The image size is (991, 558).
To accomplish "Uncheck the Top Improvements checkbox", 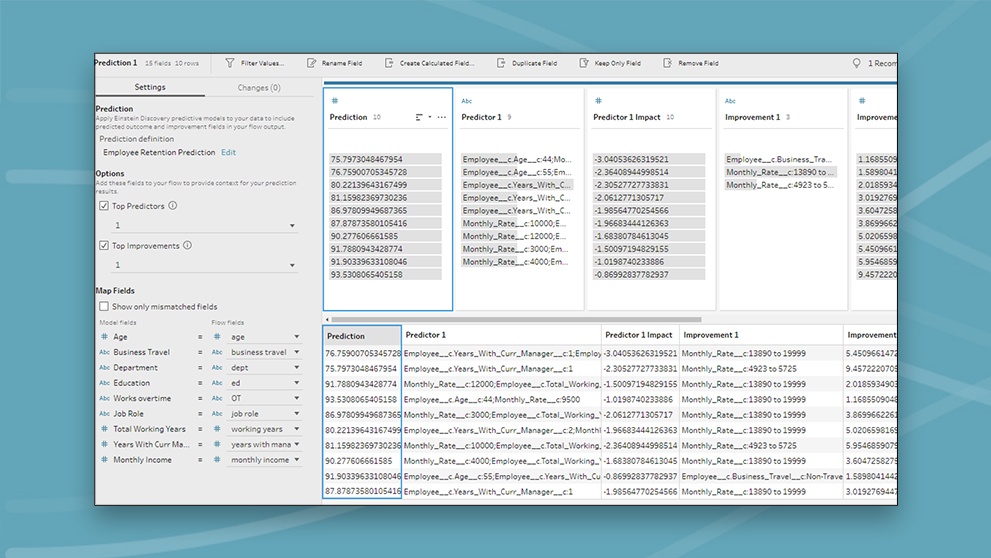I will click(104, 246).
